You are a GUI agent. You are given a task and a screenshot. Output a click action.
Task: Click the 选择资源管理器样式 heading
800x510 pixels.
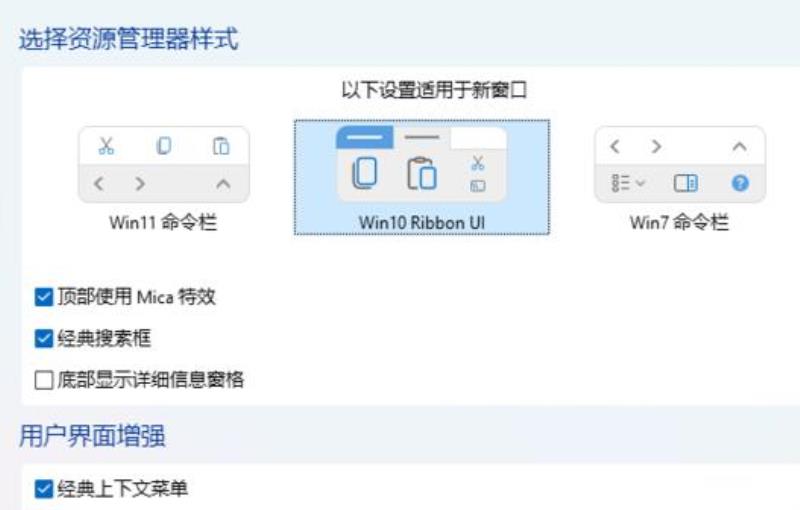129,39
